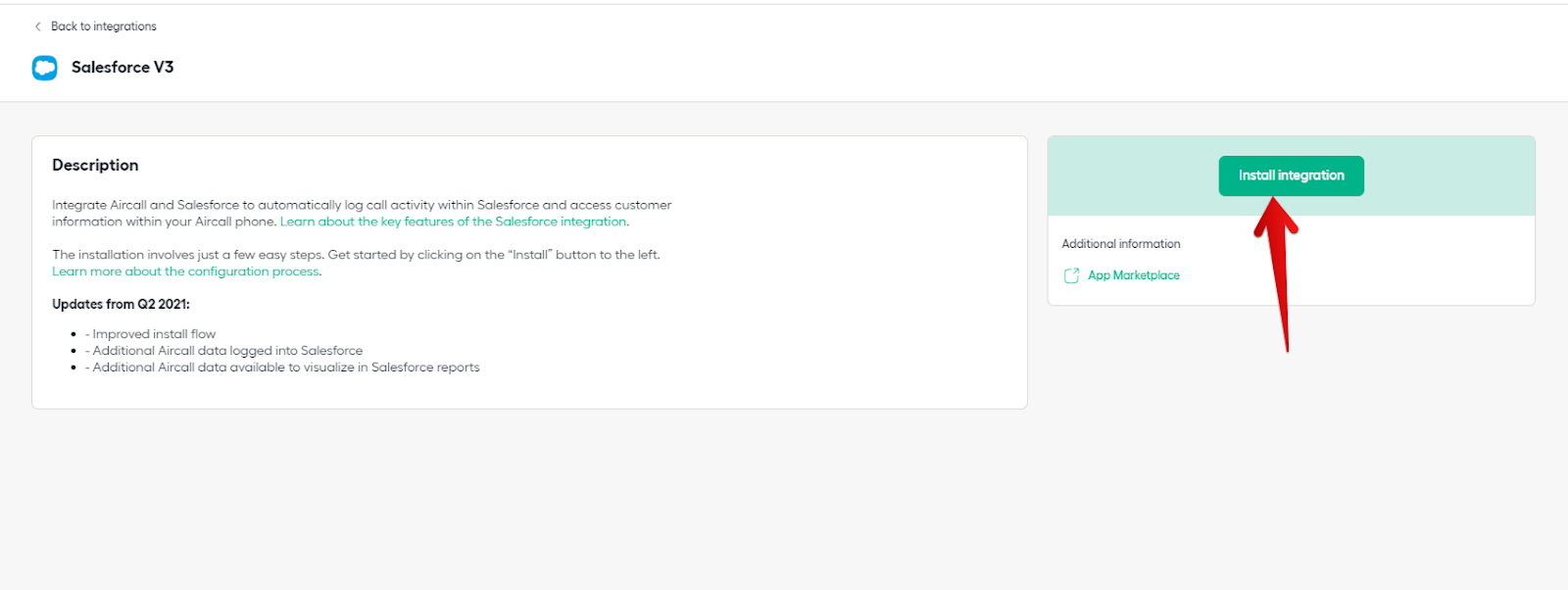Go back via Back to integrations link
The height and width of the screenshot is (590, 1568).
click(103, 26)
